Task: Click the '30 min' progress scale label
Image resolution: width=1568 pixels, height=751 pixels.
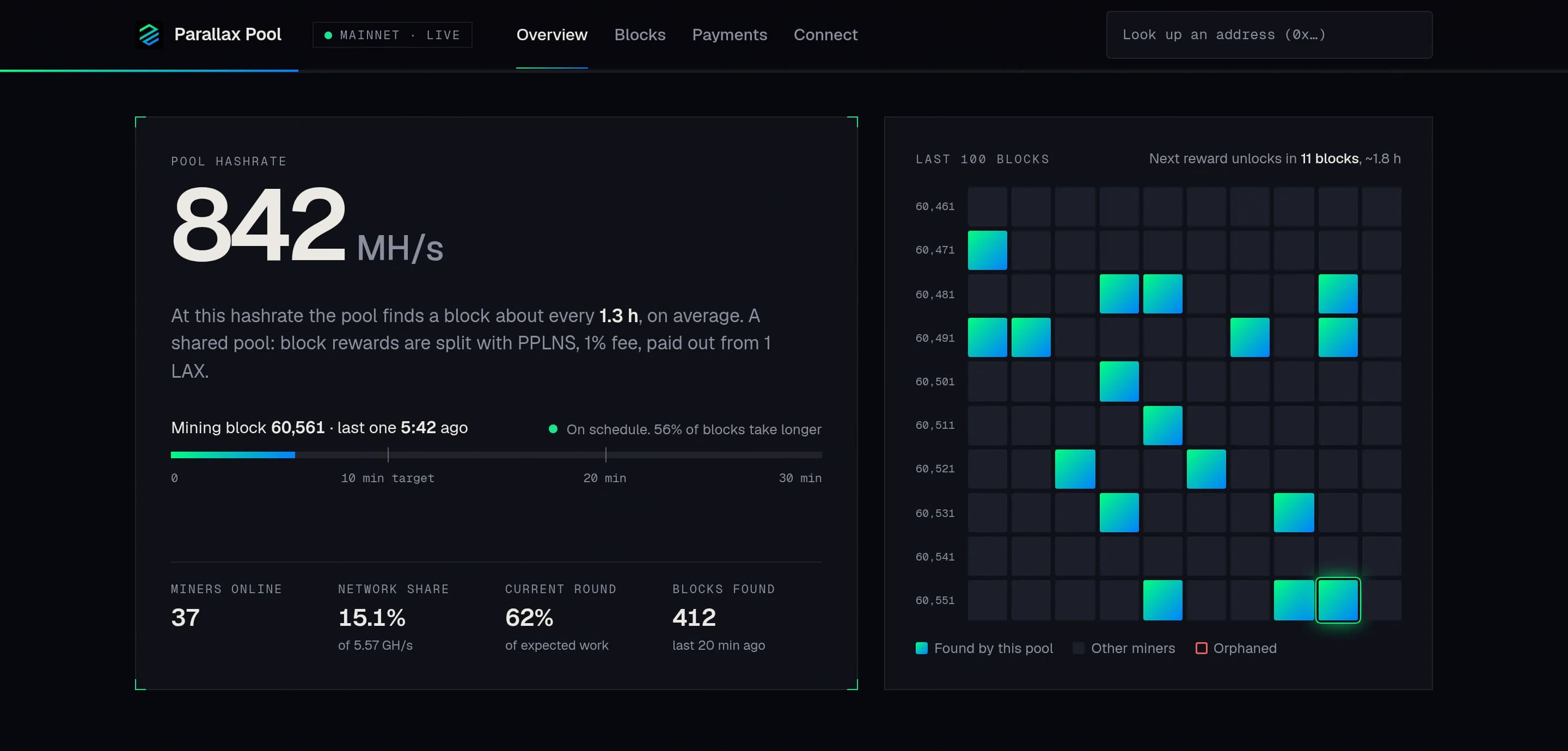Action: [800, 478]
